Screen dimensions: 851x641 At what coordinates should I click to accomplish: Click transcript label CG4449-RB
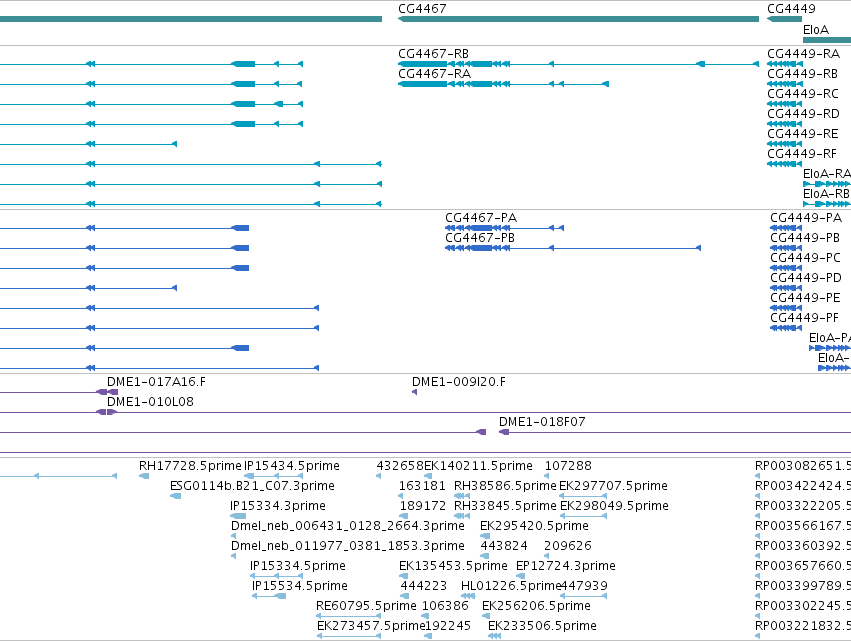(802, 74)
